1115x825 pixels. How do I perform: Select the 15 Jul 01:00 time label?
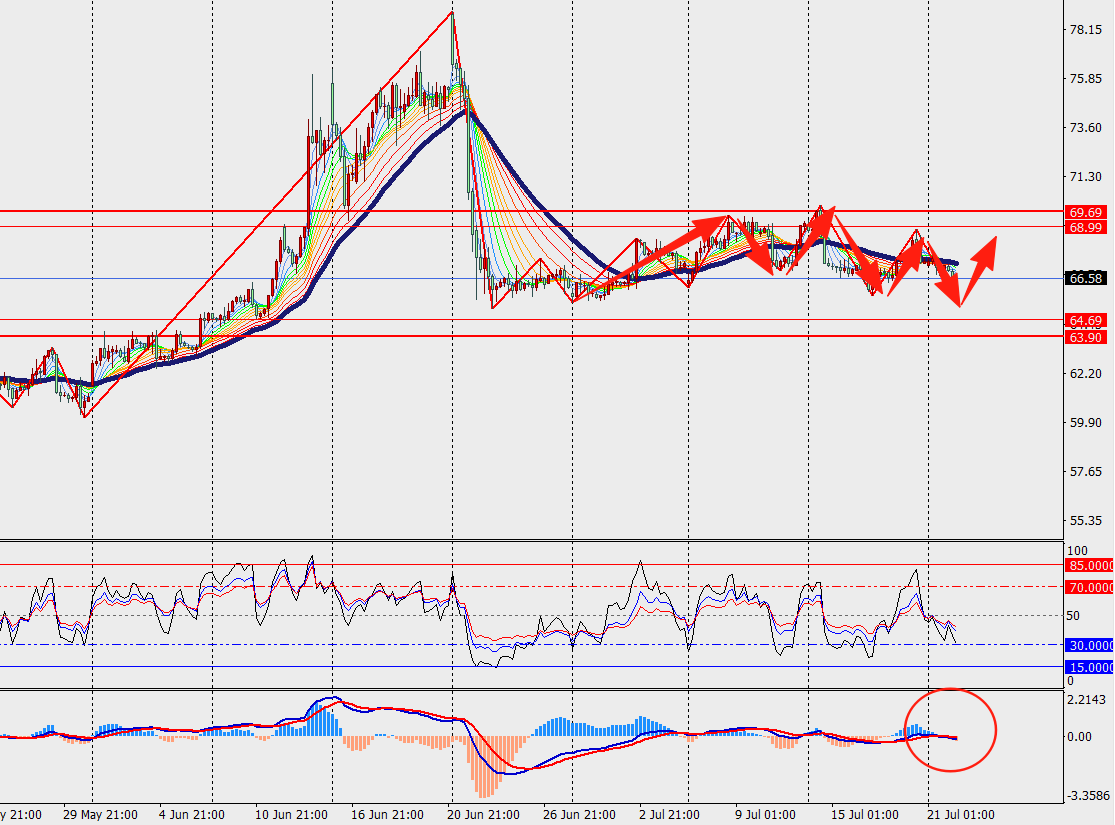pyautogui.click(x=865, y=815)
